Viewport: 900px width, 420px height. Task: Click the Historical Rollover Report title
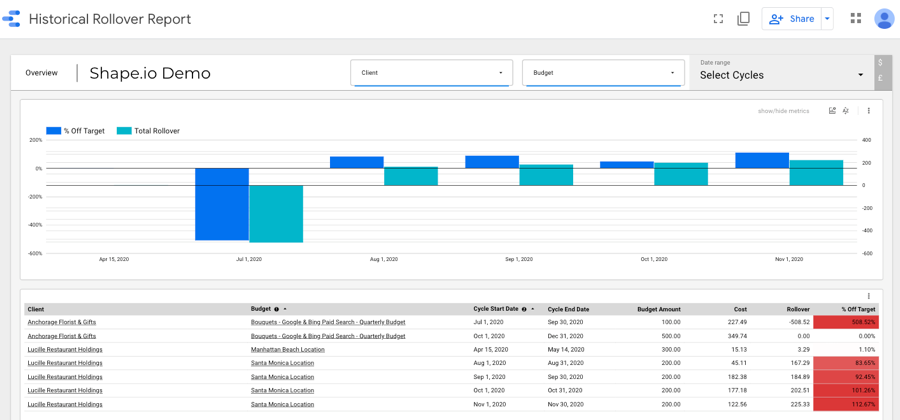coord(110,19)
